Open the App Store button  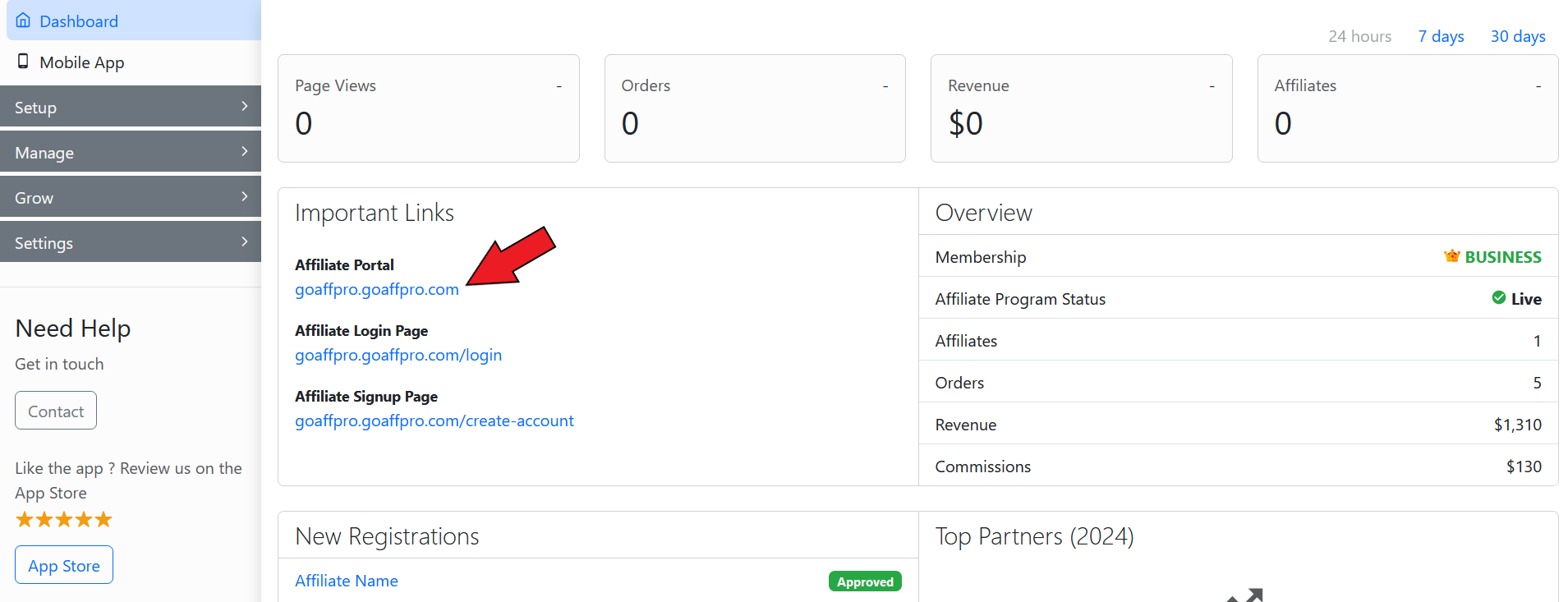(64, 565)
